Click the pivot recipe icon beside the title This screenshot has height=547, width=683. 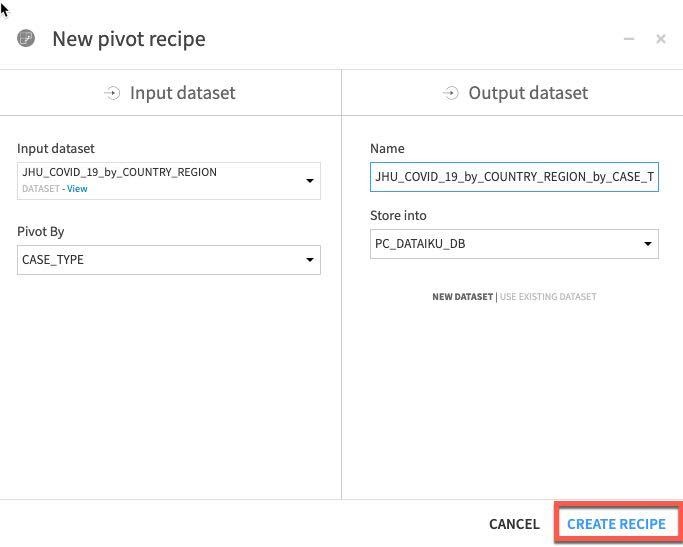pyautogui.click(x=27, y=39)
